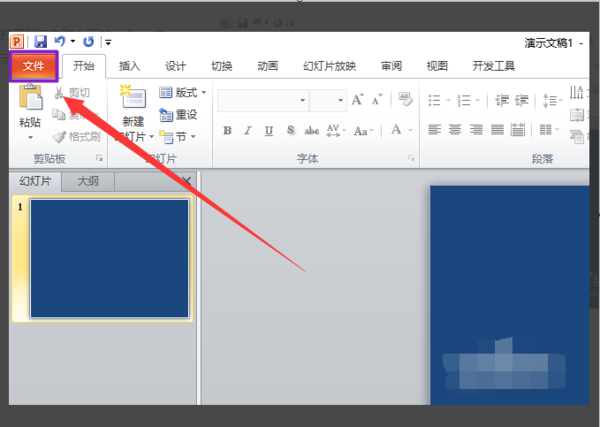Select the 幻灯片放映 ribbon tab
The height and width of the screenshot is (427, 600).
[x=329, y=66]
